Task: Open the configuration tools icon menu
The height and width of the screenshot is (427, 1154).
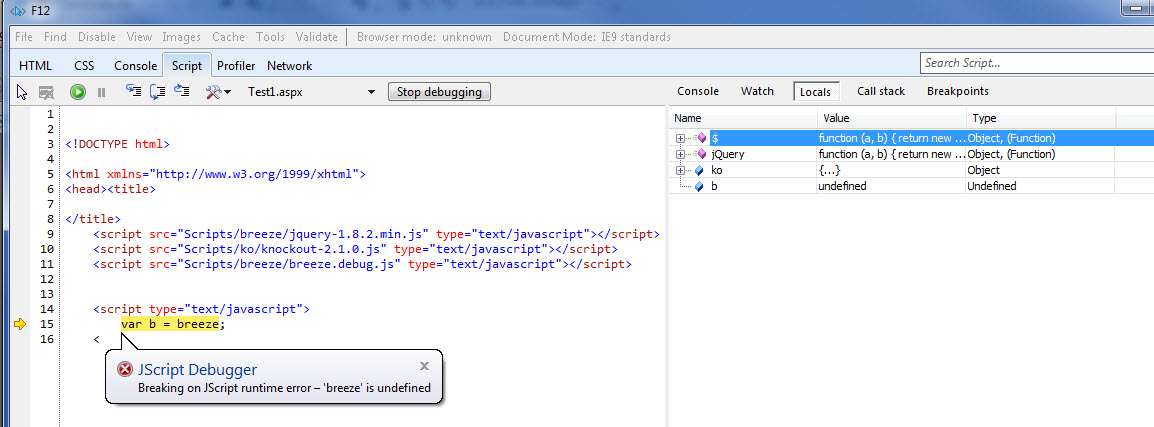Action: (x=219, y=92)
